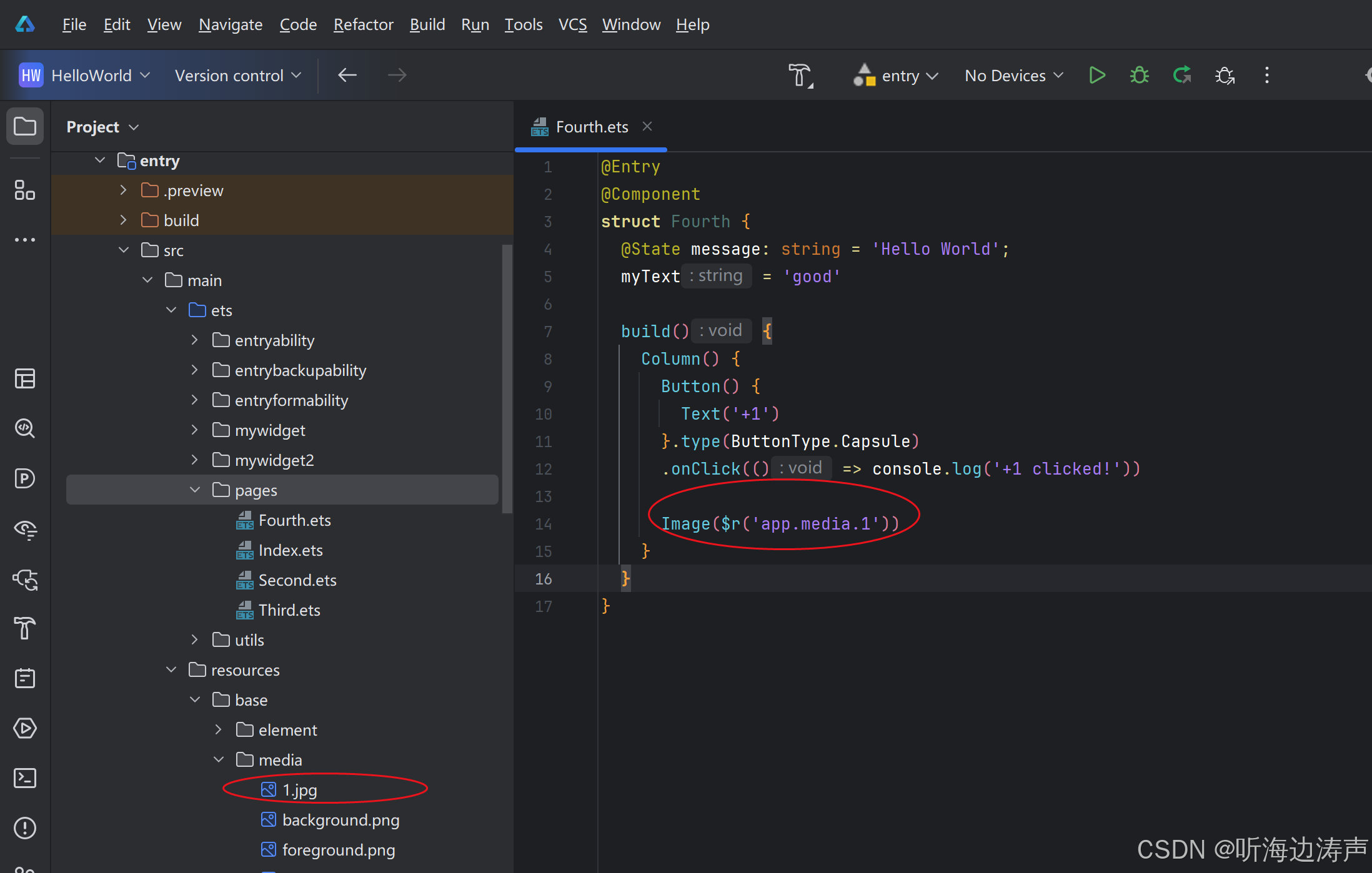Viewport: 1372px width, 873px height.
Task: Collapse the entry module tree node
Action: 100,160
